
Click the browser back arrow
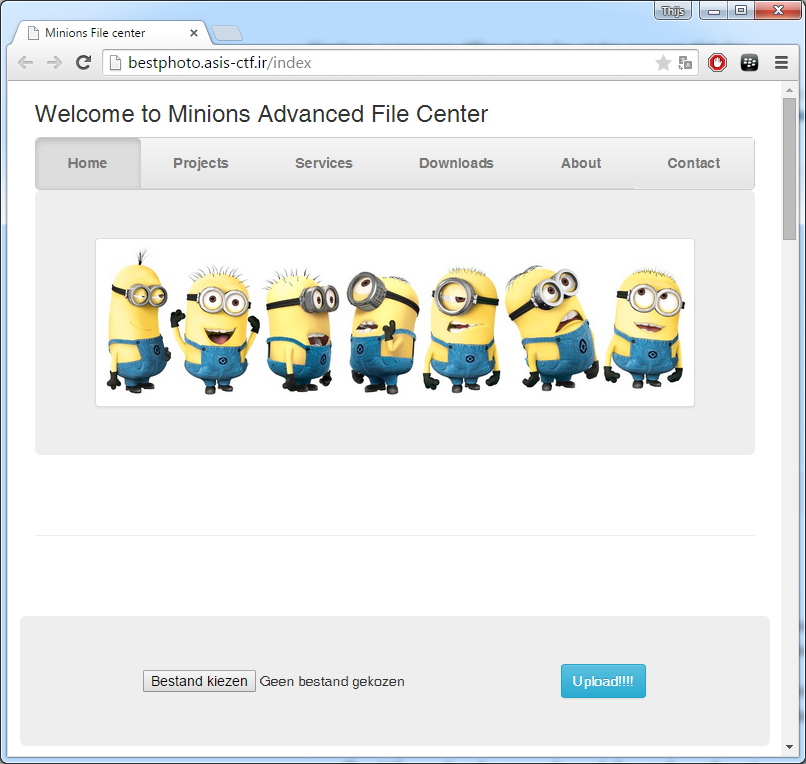click(25, 63)
